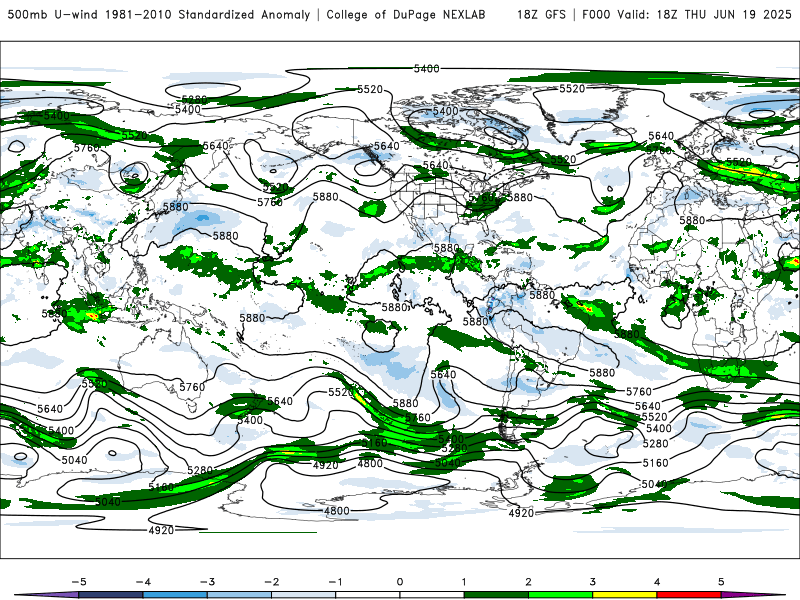Viewport: 800px width, 600px height.
Task: Click the light blue segment between -3 and -2
Action: 239,595
